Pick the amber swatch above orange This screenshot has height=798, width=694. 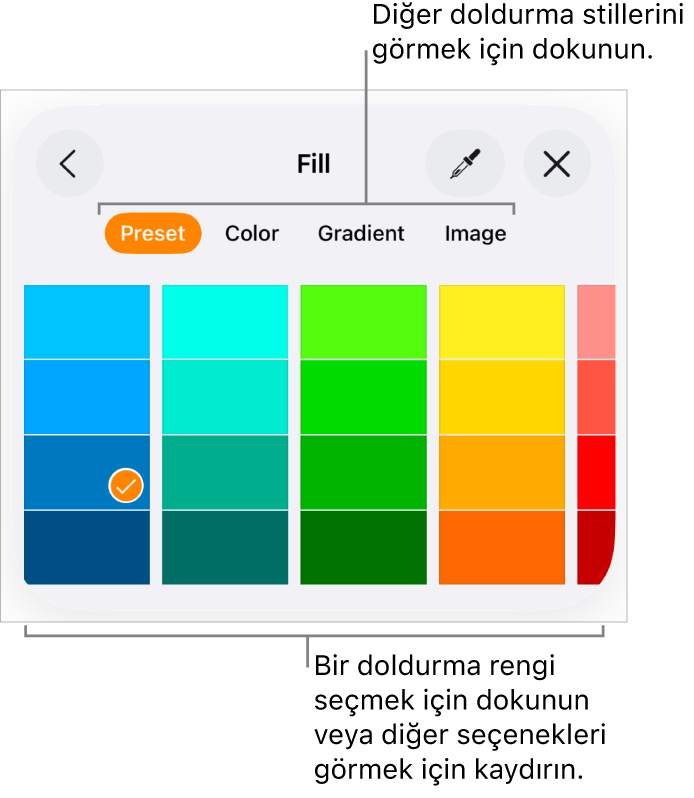coord(501,472)
